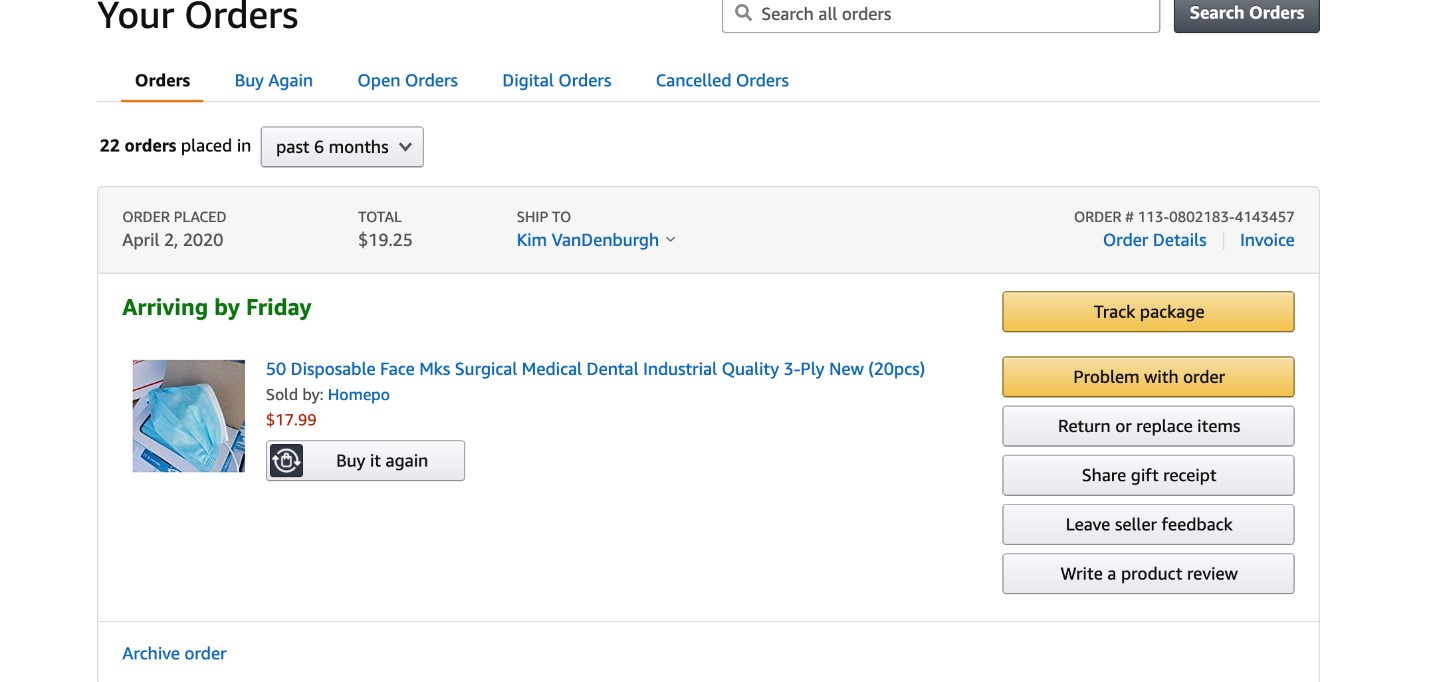
Task: Click Write a product review
Action: tap(1148, 574)
